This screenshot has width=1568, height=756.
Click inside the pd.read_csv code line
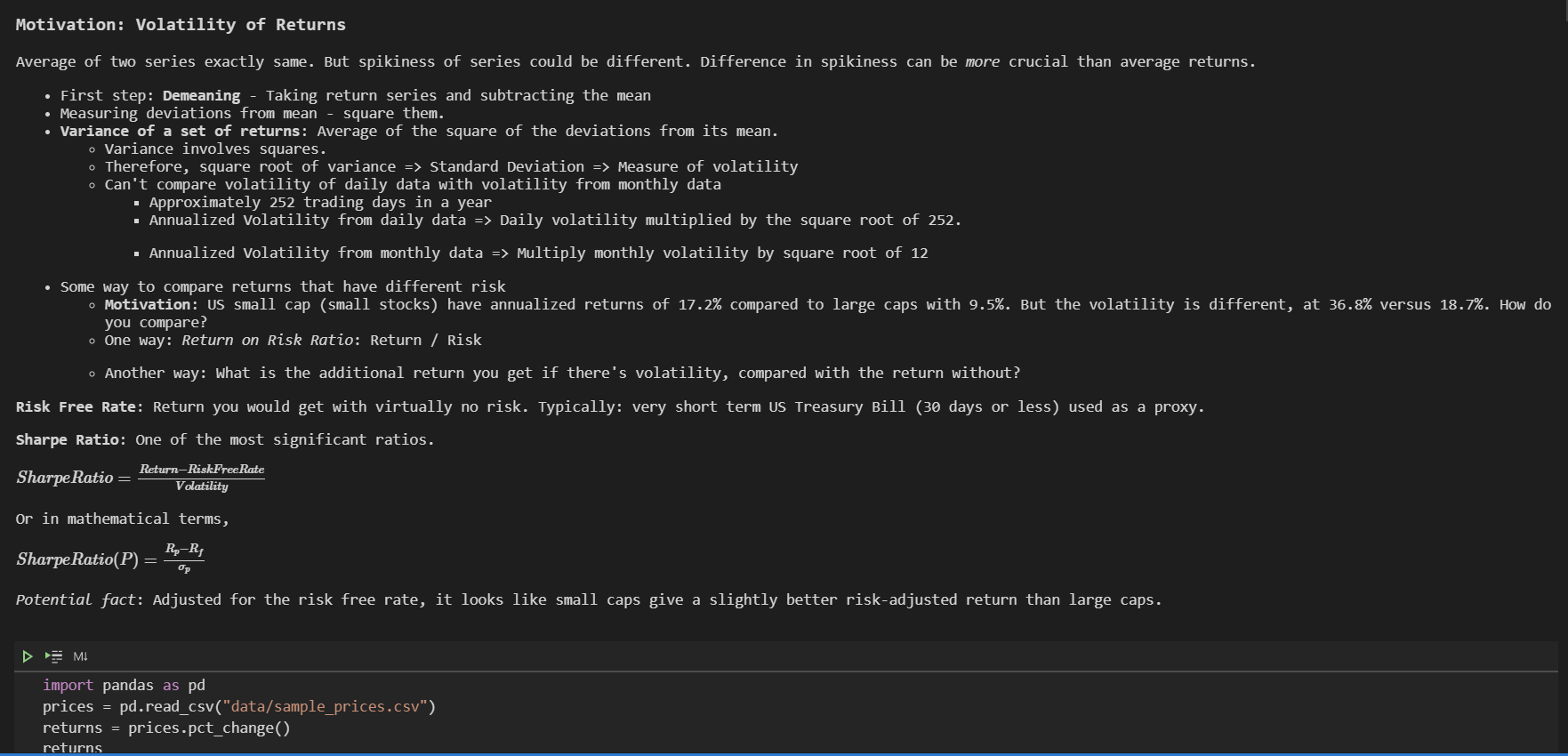[239, 706]
